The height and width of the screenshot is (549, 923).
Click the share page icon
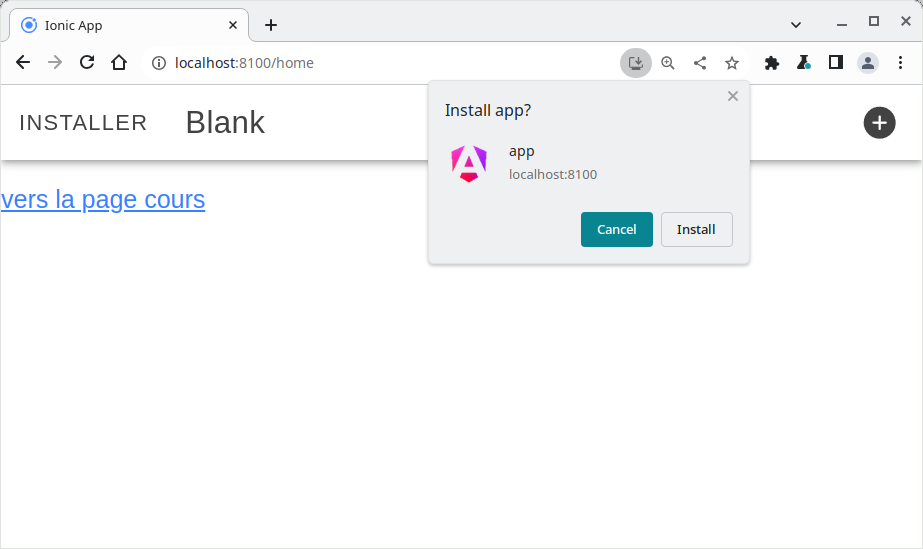(x=700, y=63)
